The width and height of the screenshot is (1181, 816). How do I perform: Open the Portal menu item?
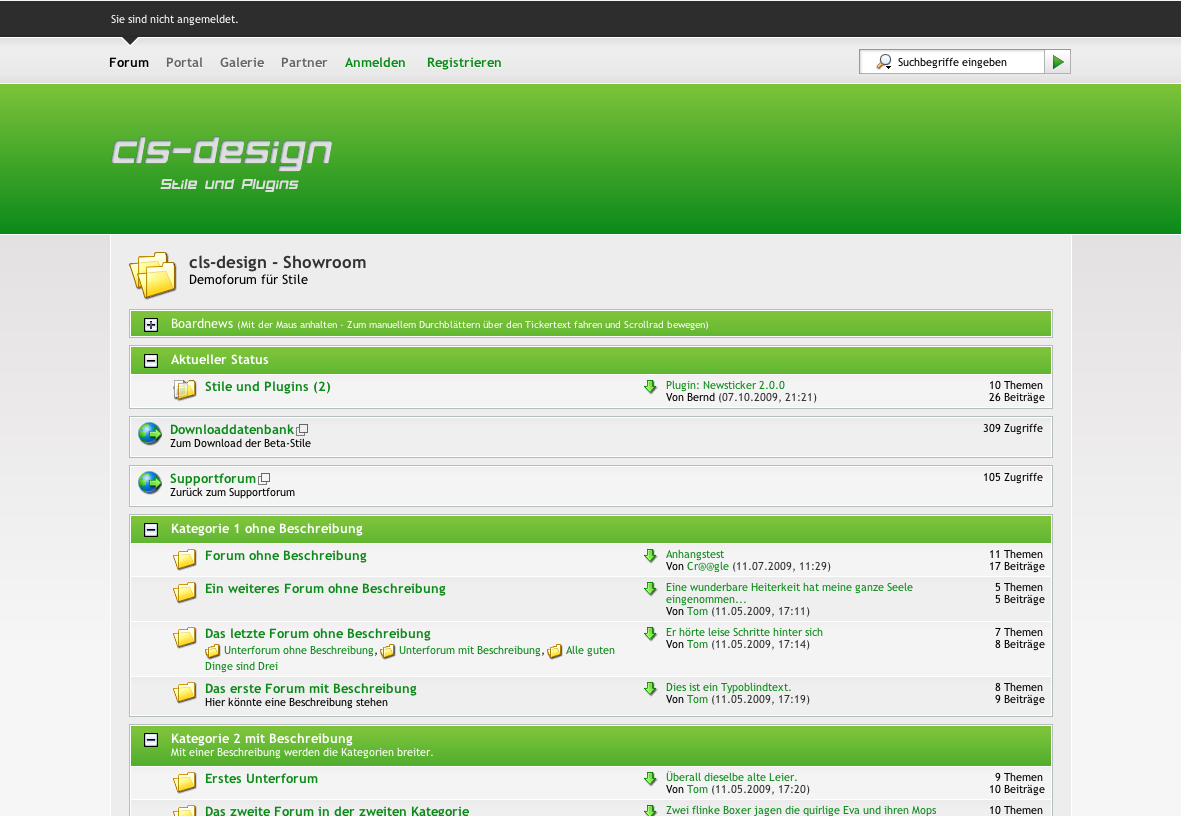point(184,62)
